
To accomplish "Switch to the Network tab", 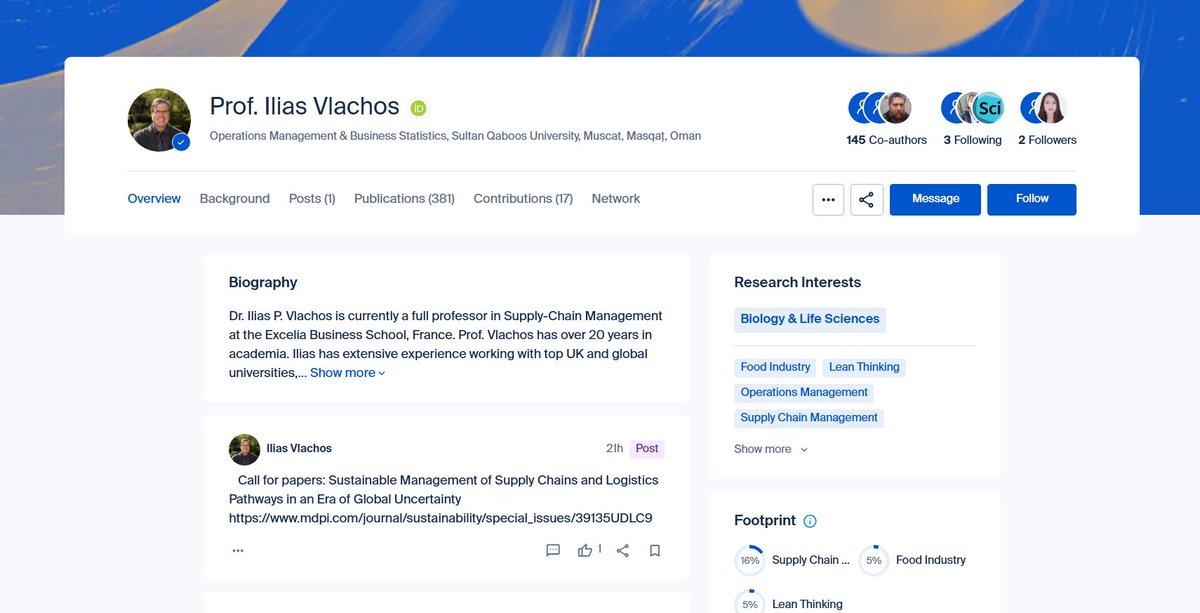I will pyautogui.click(x=616, y=199).
